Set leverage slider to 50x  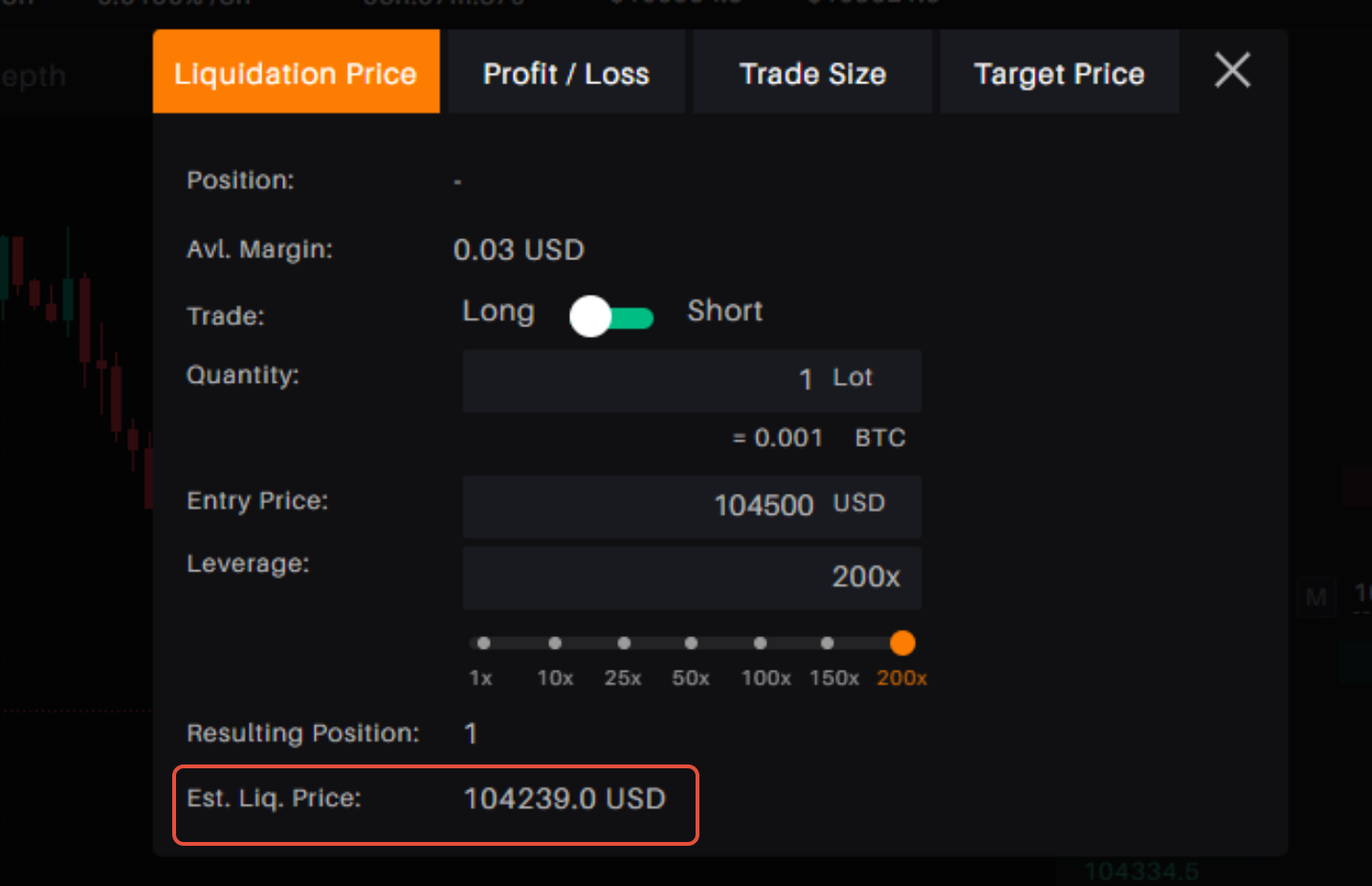point(691,643)
